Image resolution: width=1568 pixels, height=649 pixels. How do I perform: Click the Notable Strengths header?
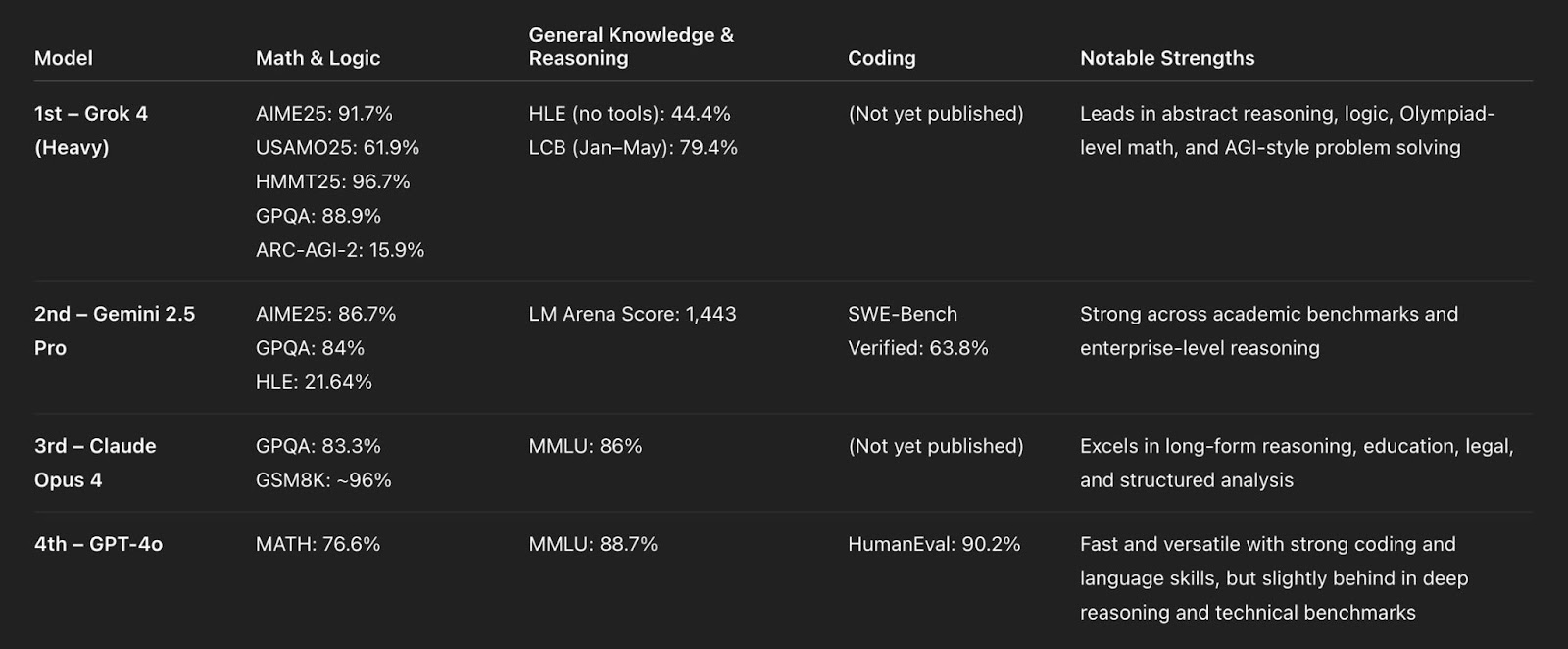coord(1167,58)
